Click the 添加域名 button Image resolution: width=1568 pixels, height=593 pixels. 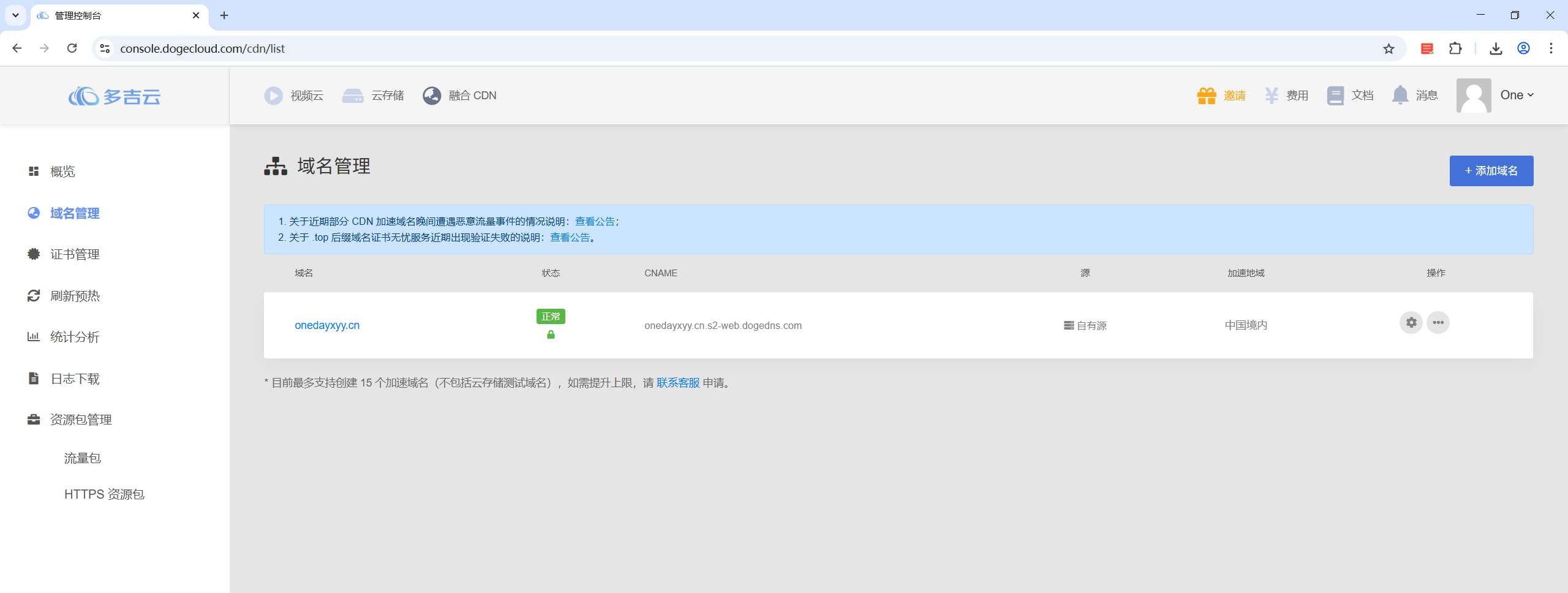(1491, 171)
